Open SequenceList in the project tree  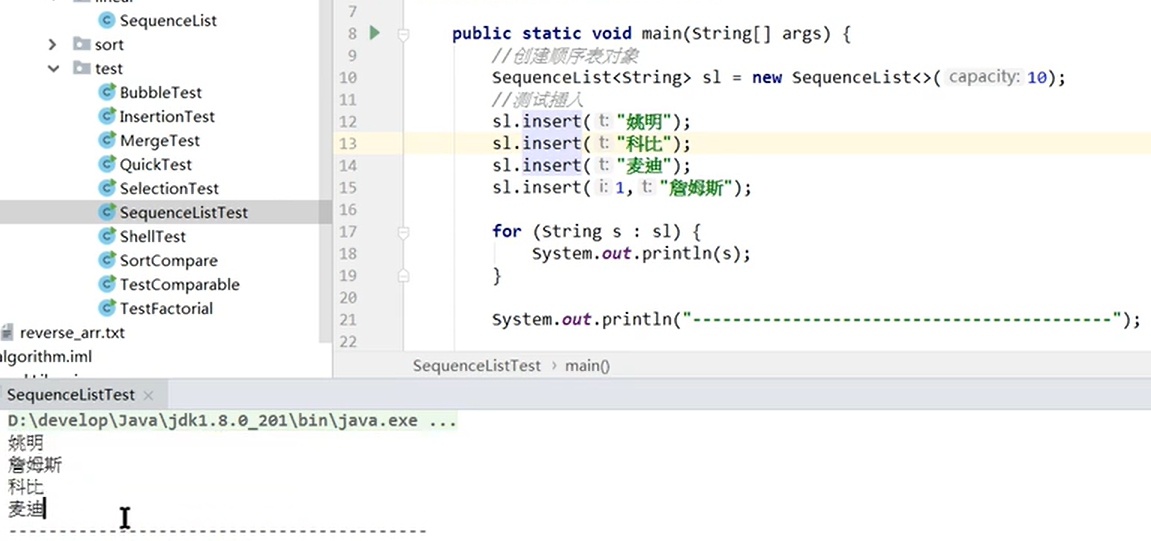click(x=168, y=21)
